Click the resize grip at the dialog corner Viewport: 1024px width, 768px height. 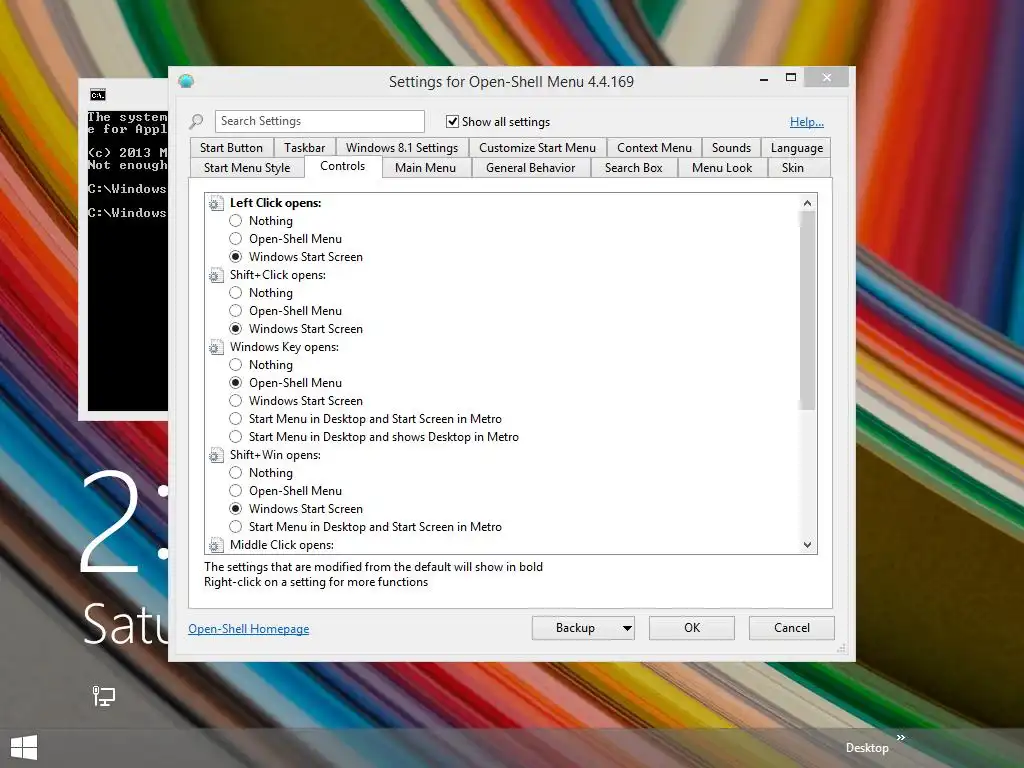coord(841,648)
